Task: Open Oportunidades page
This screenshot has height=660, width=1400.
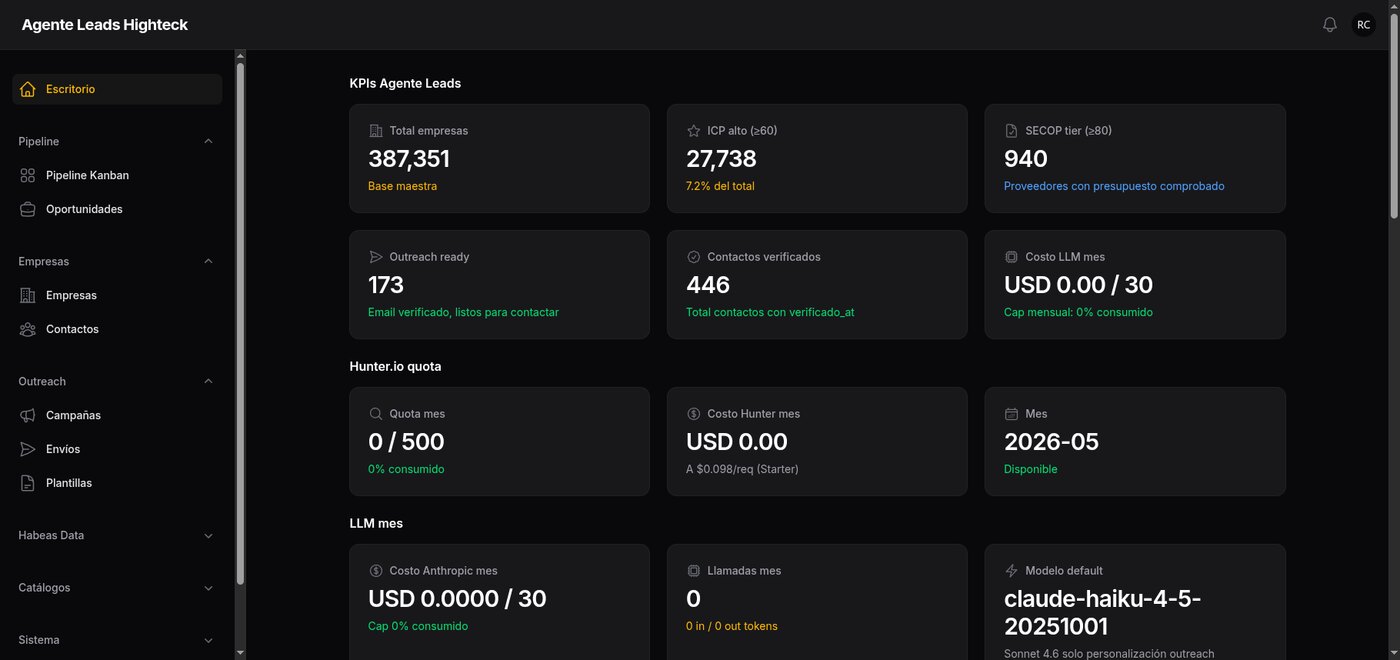Action: [x=117, y=209]
